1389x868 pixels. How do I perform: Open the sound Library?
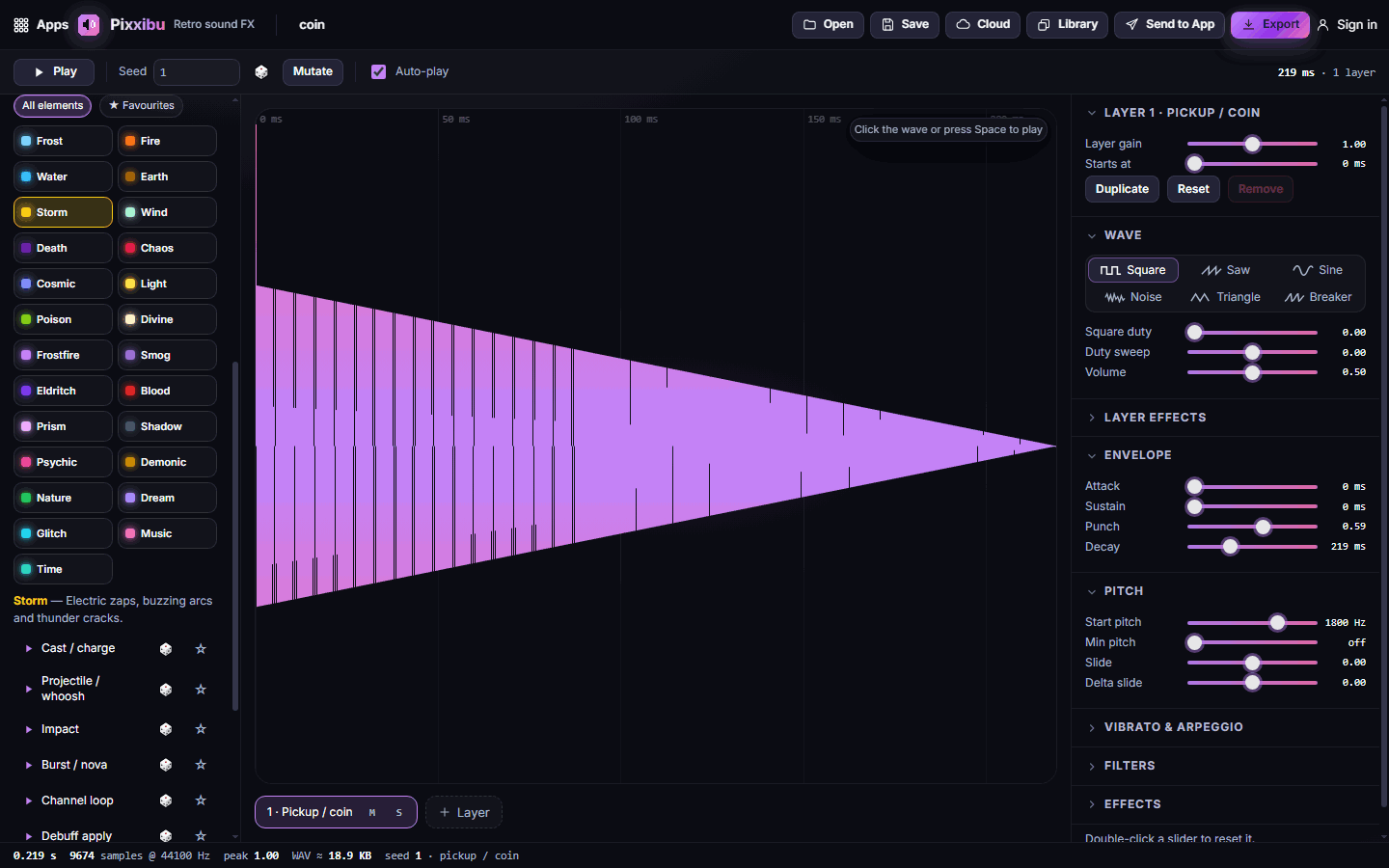tap(1067, 25)
